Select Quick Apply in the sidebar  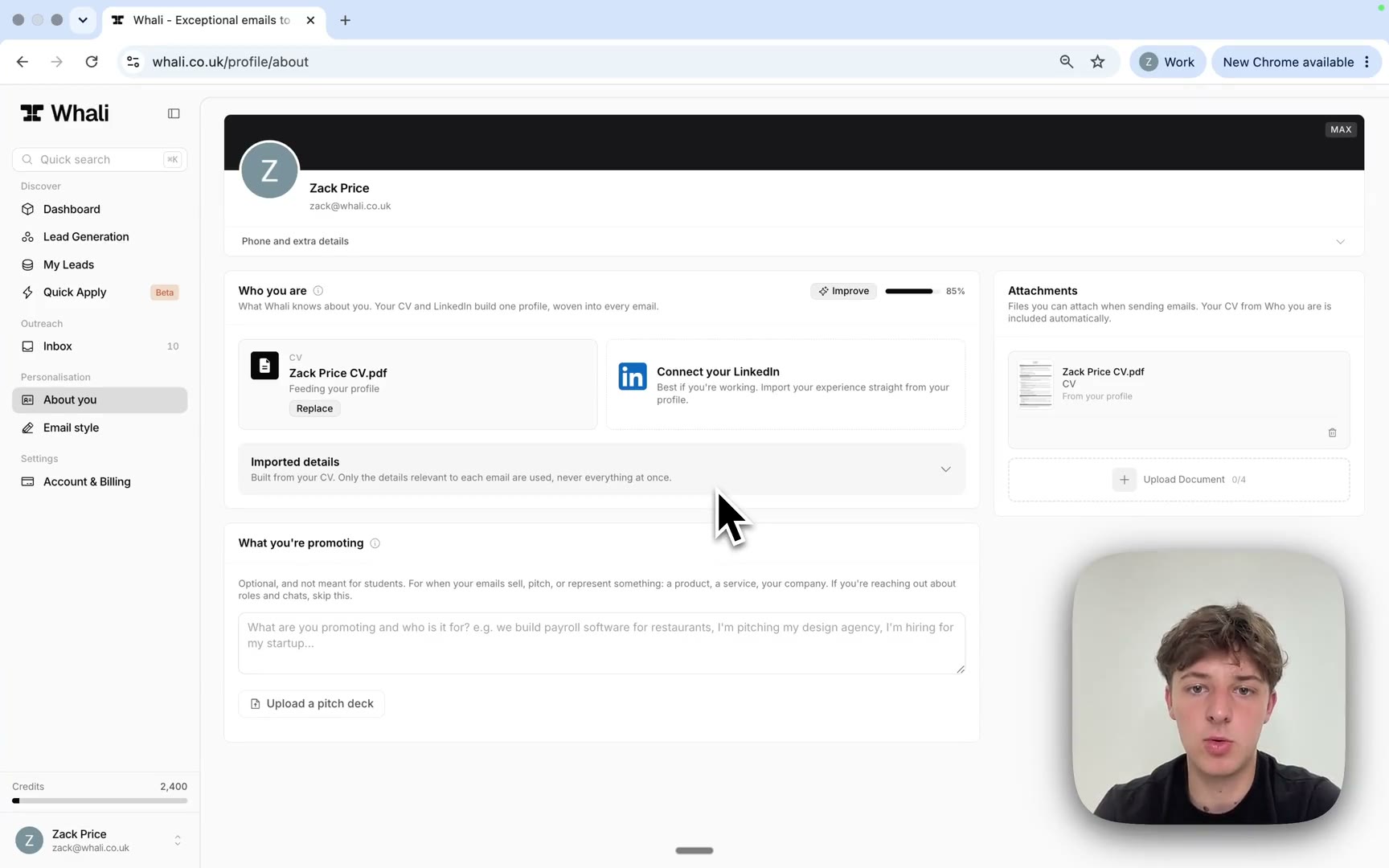(x=100, y=293)
